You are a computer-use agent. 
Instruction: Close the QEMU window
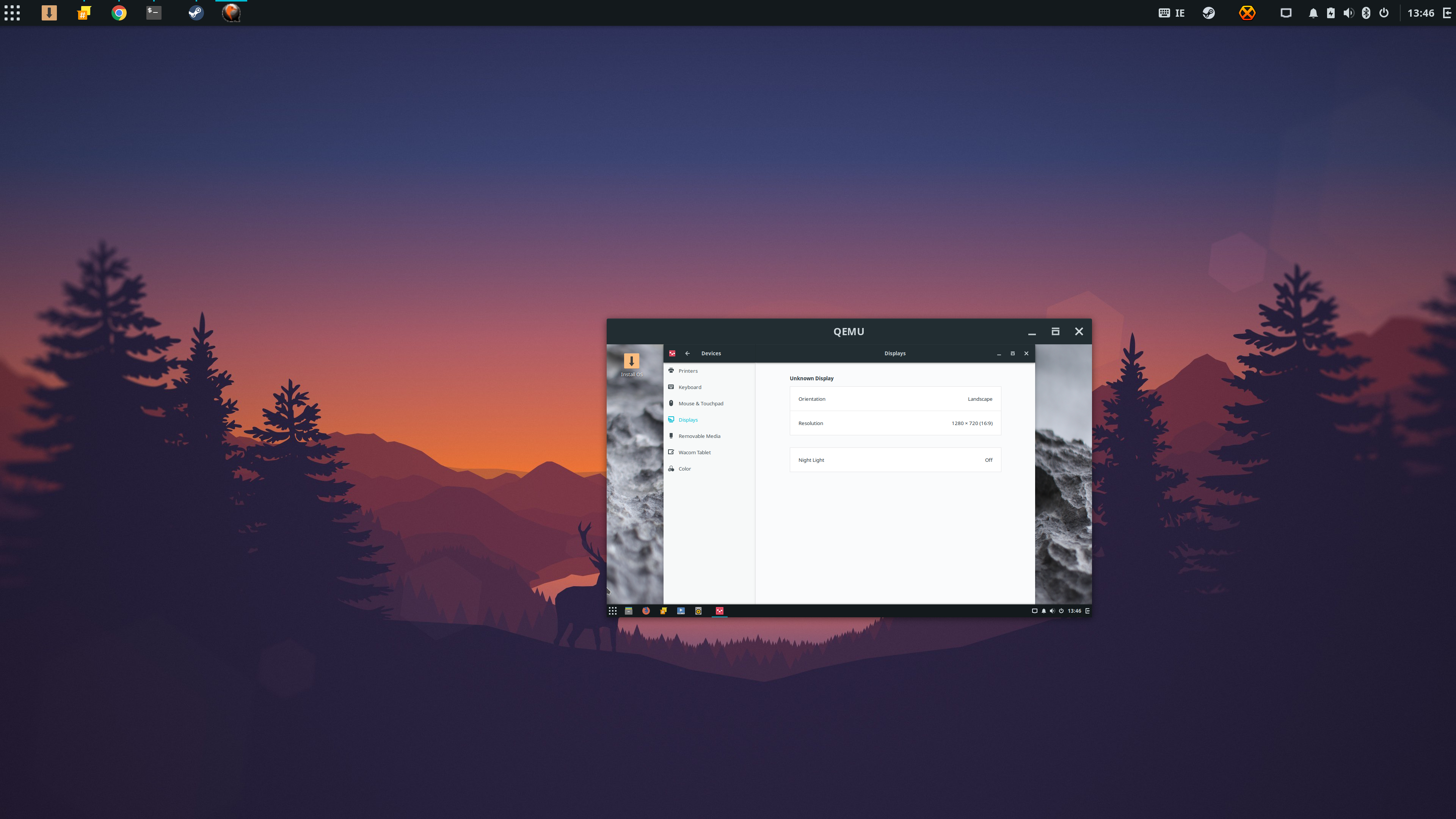(x=1079, y=332)
